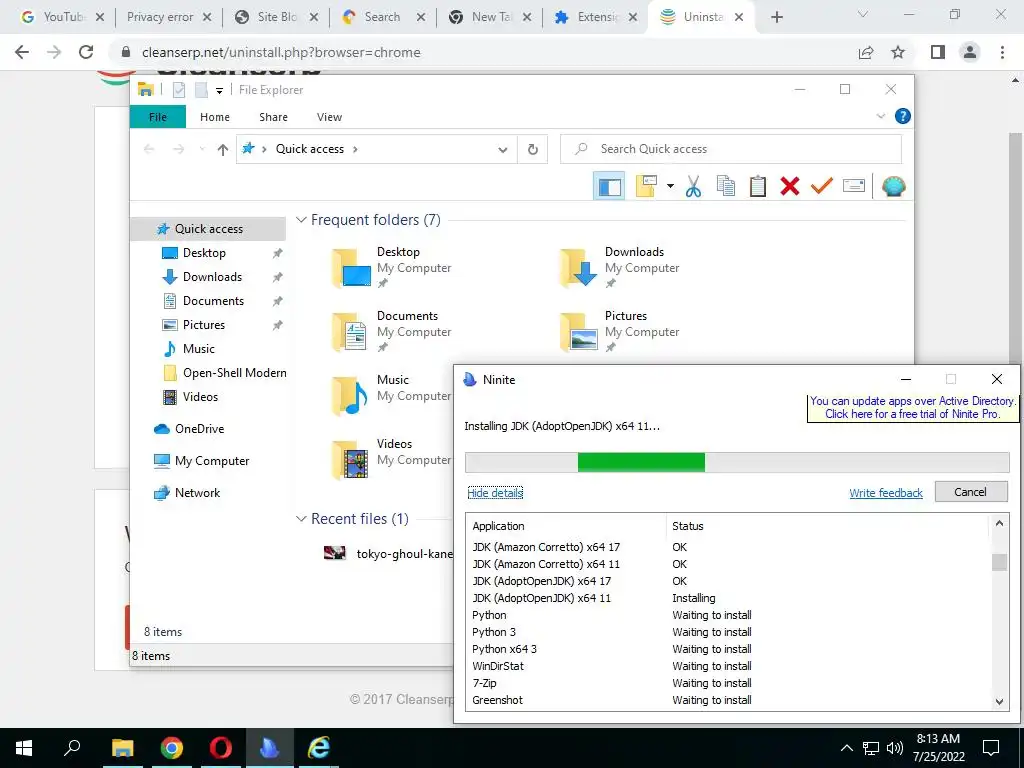Click the Ninite installation progress bar
Image resolution: width=1024 pixels, height=768 pixels.
point(737,462)
